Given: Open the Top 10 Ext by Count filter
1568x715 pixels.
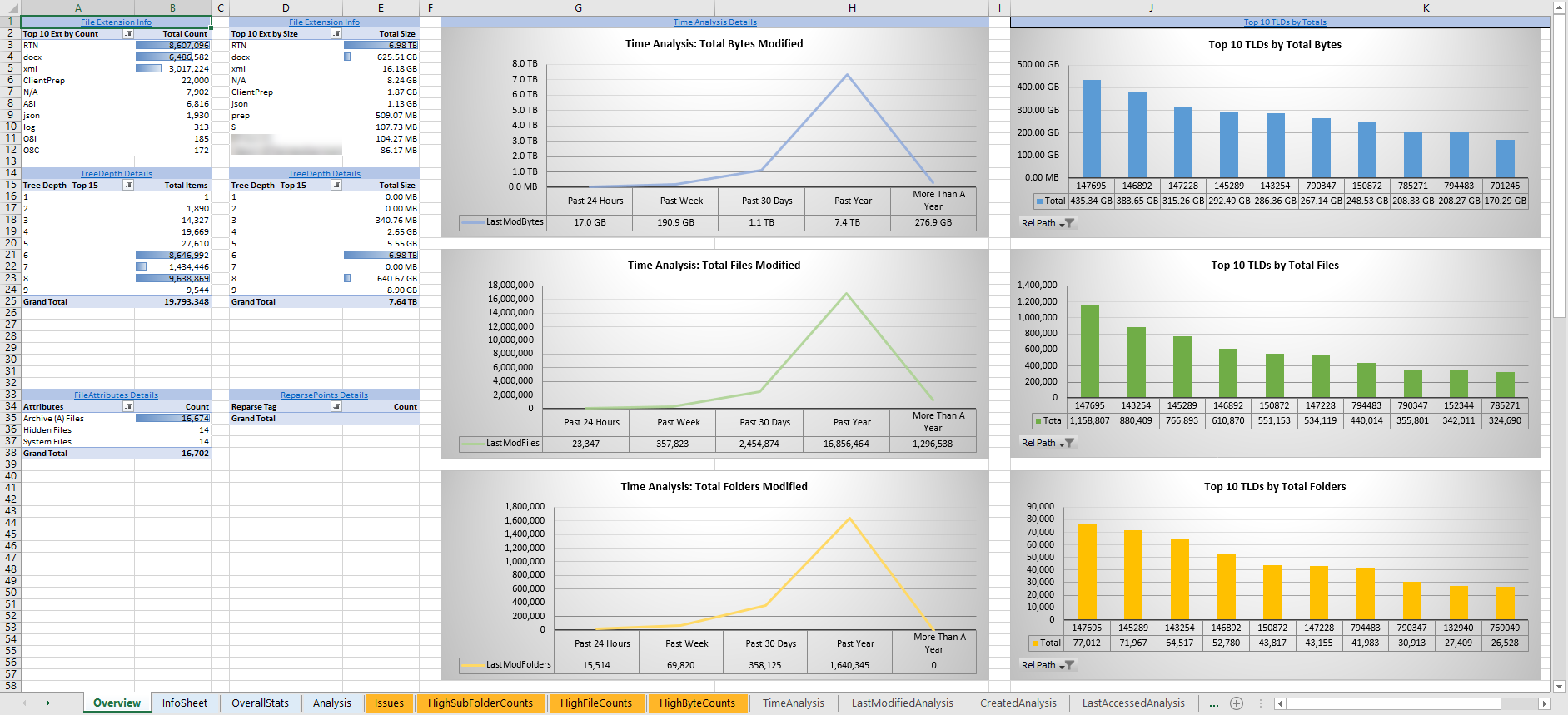Looking at the screenshot, I should click(x=127, y=34).
